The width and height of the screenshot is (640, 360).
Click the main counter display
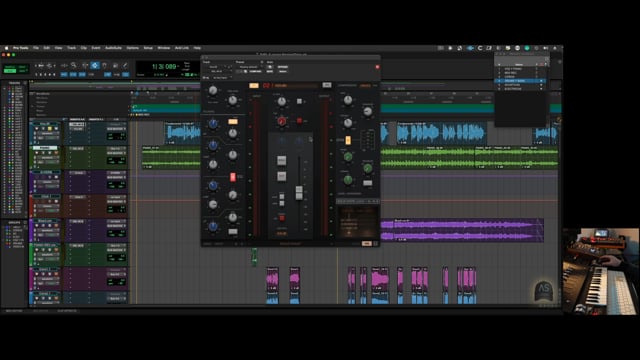pos(164,67)
